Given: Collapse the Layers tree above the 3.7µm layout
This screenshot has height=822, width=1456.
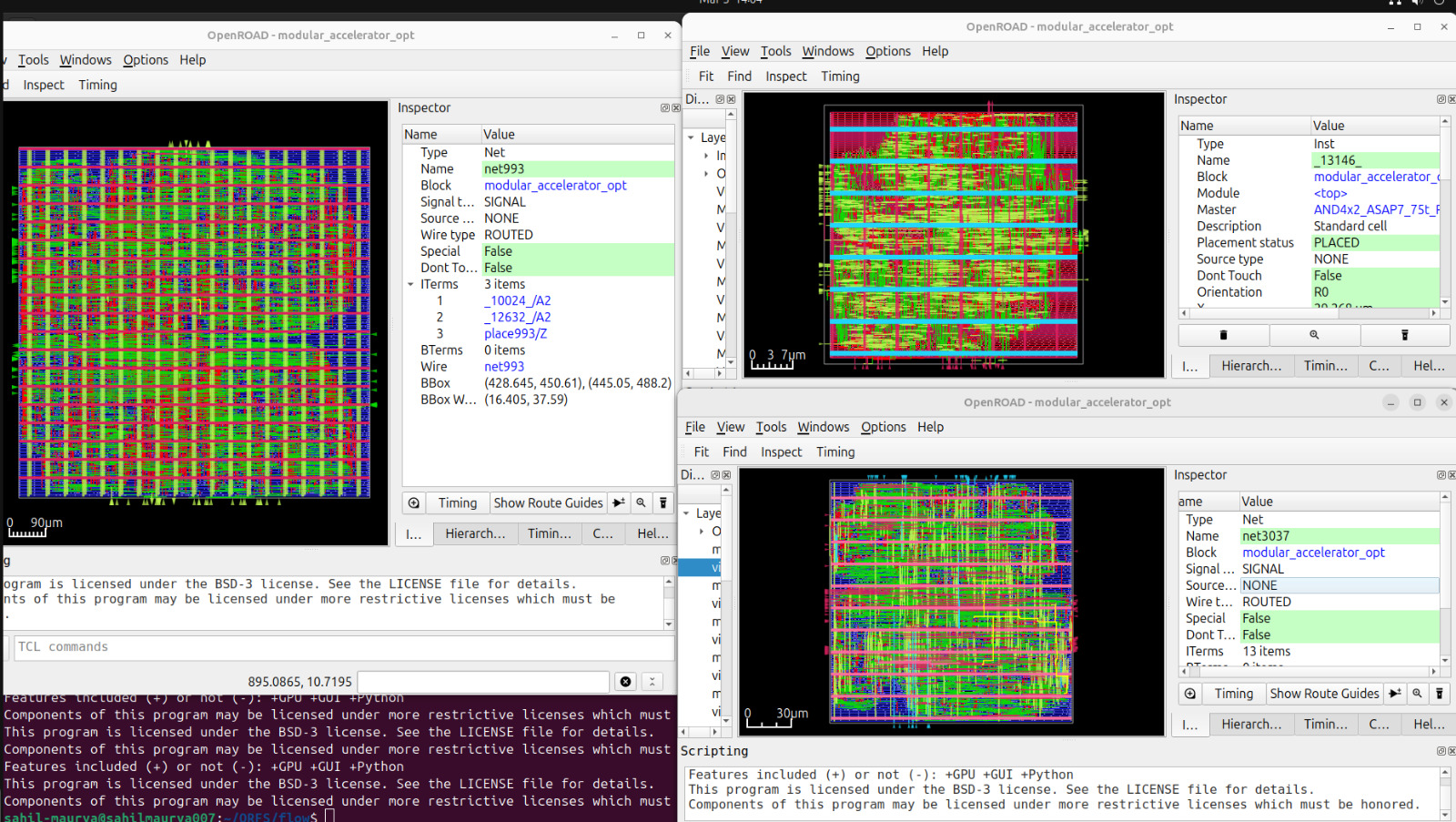Looking at the screenshot, I should pos(692,138).
